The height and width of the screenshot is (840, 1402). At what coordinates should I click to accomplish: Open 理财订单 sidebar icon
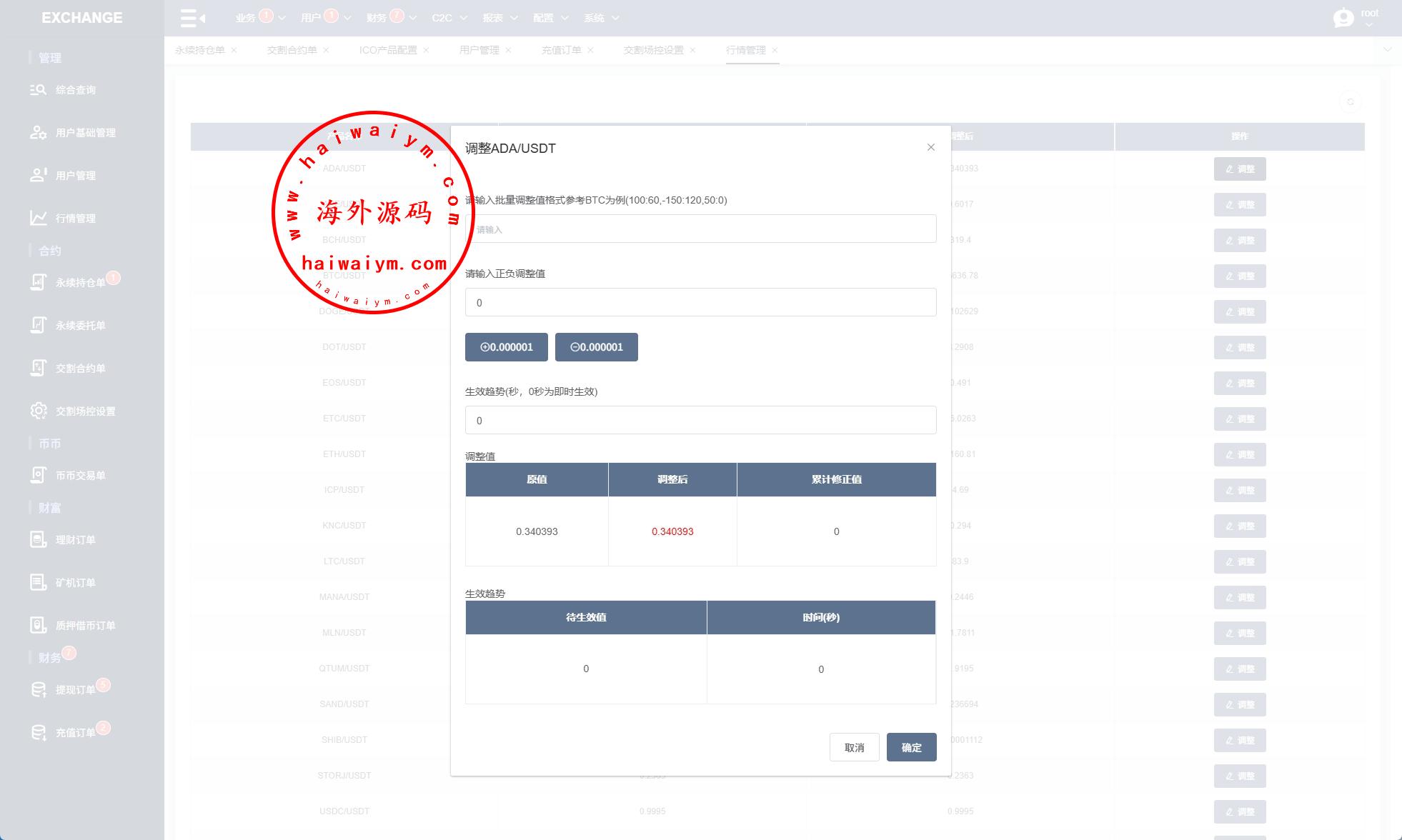(x=38, y=540)
